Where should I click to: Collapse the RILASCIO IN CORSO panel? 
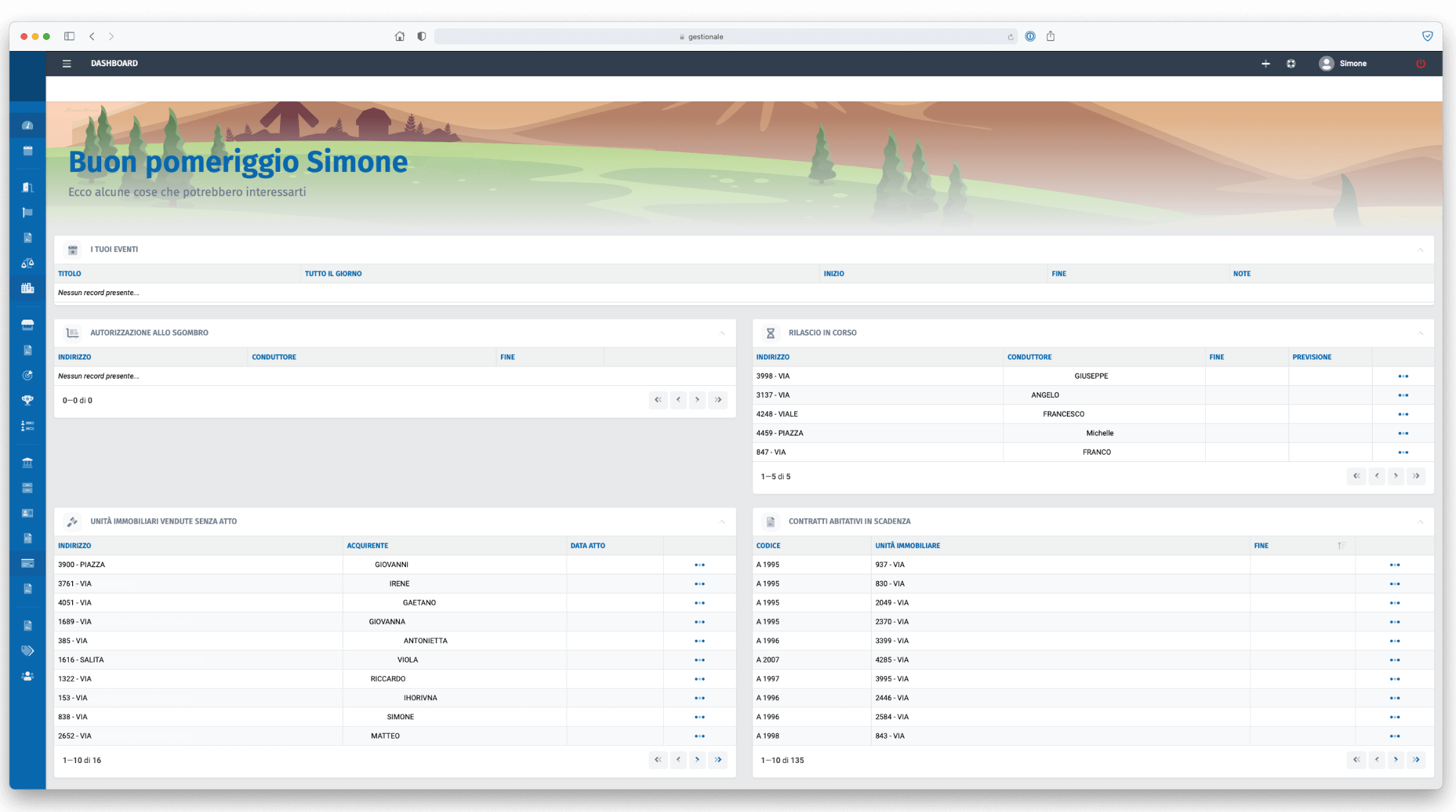click(x=1420, y=333)
